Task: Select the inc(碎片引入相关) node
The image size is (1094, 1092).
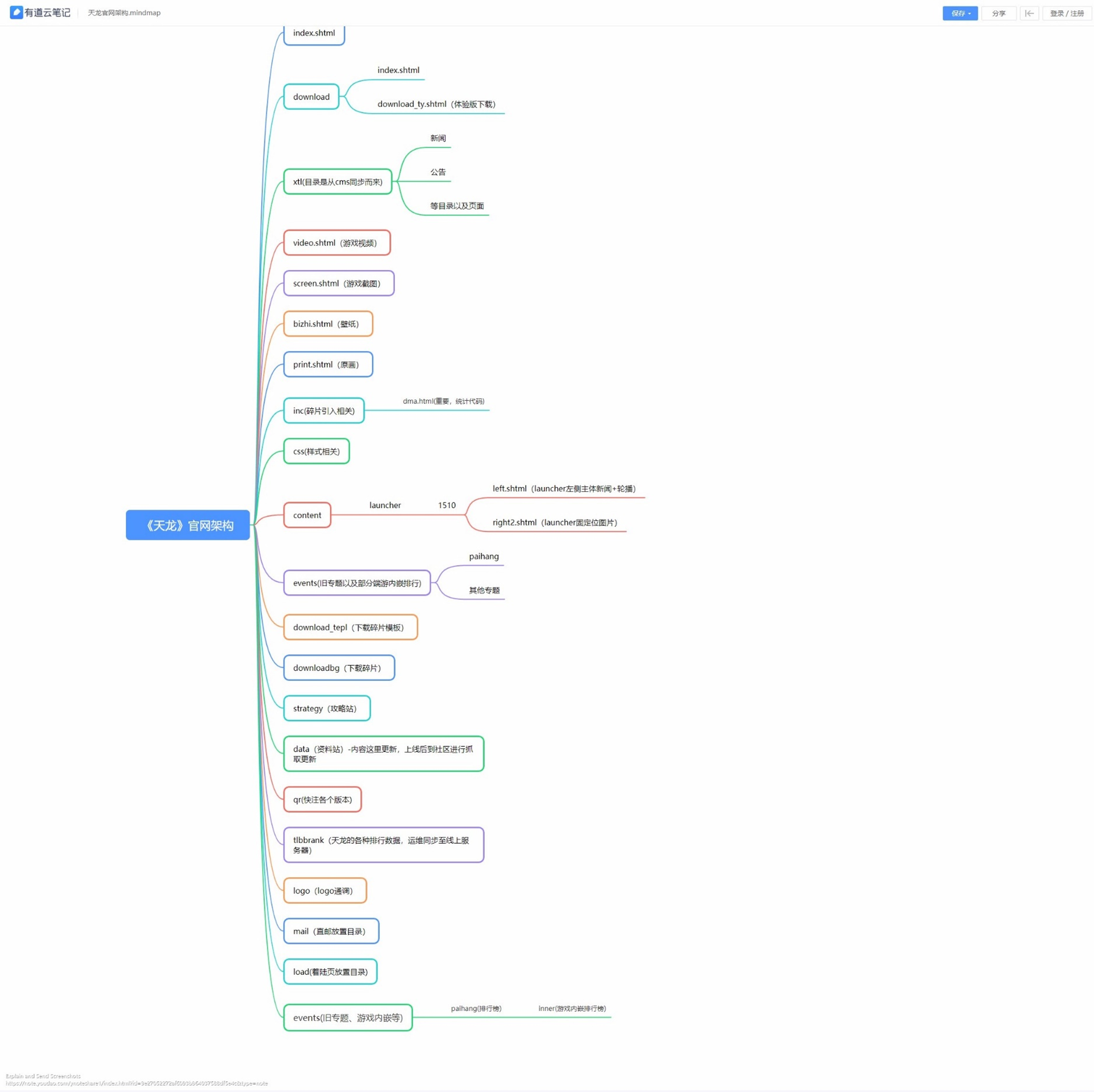Action: coord(323,410)
